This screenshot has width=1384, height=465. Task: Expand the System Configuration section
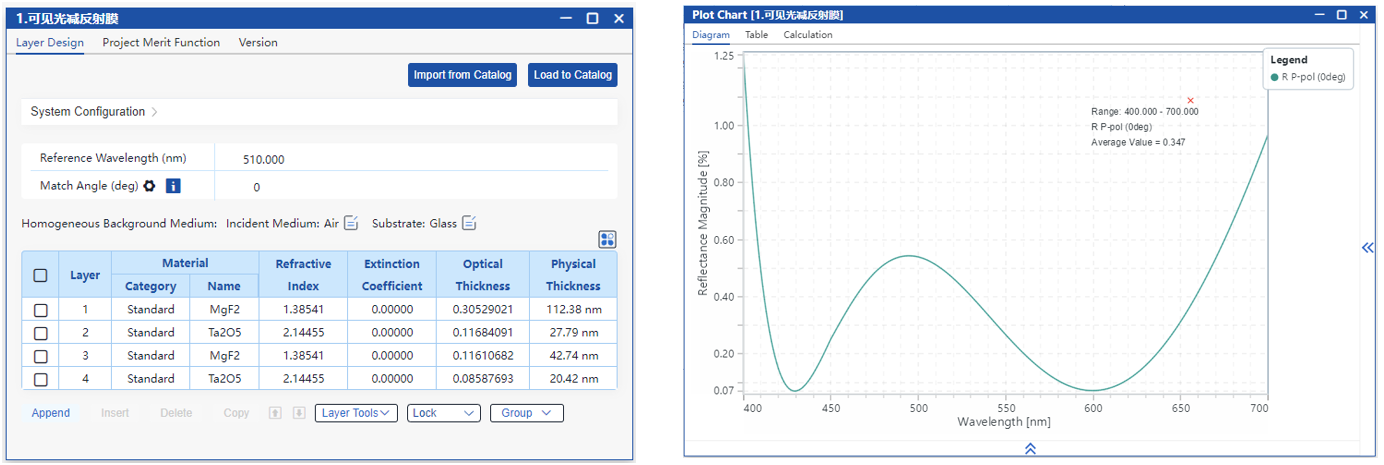pyautogui.click(x=94, y=112)
